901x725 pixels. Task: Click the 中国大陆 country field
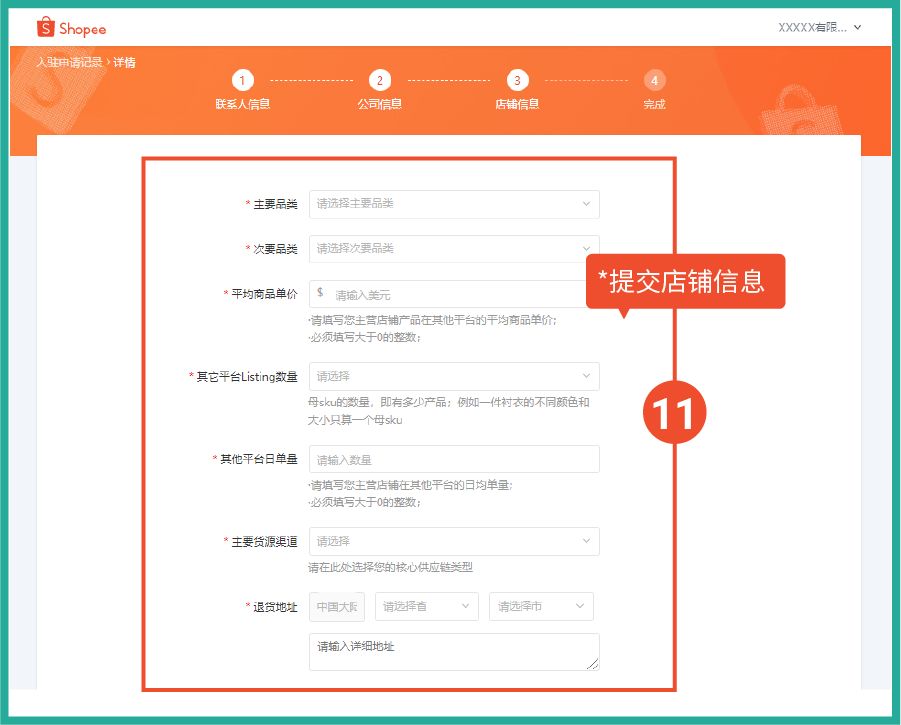click(337, 607)
